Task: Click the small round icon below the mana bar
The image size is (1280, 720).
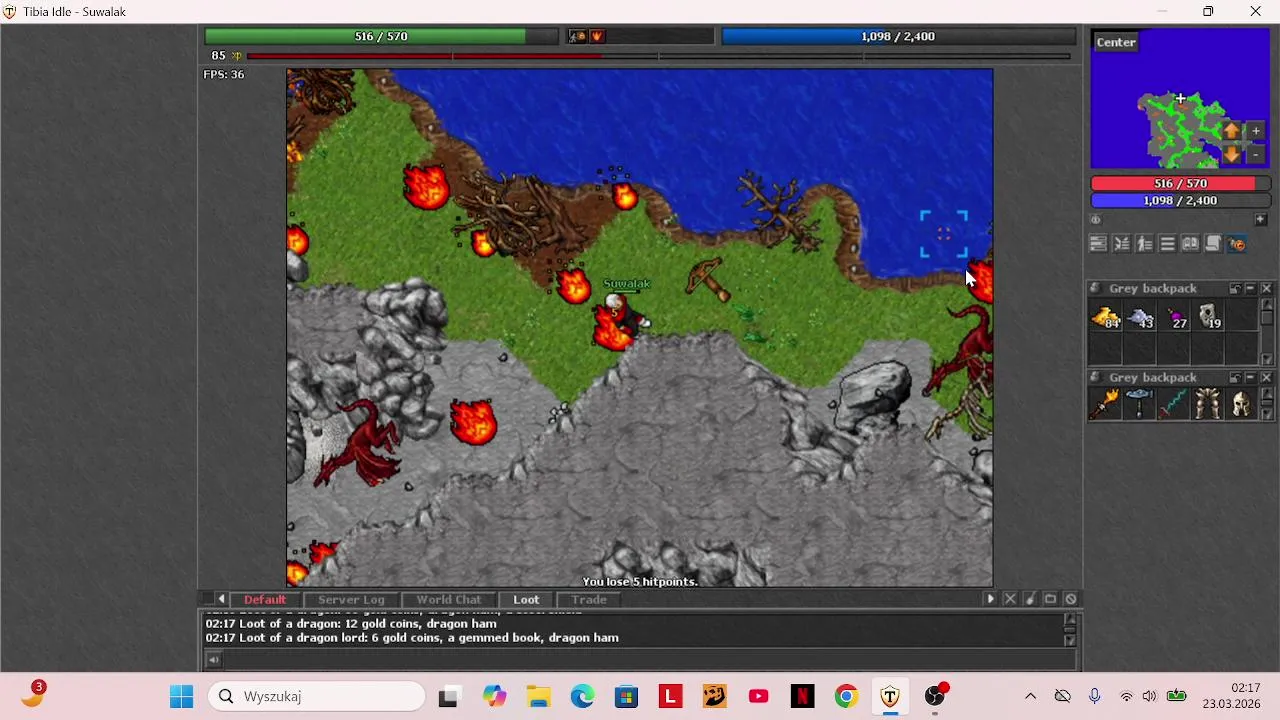Action: point(1096,219)
